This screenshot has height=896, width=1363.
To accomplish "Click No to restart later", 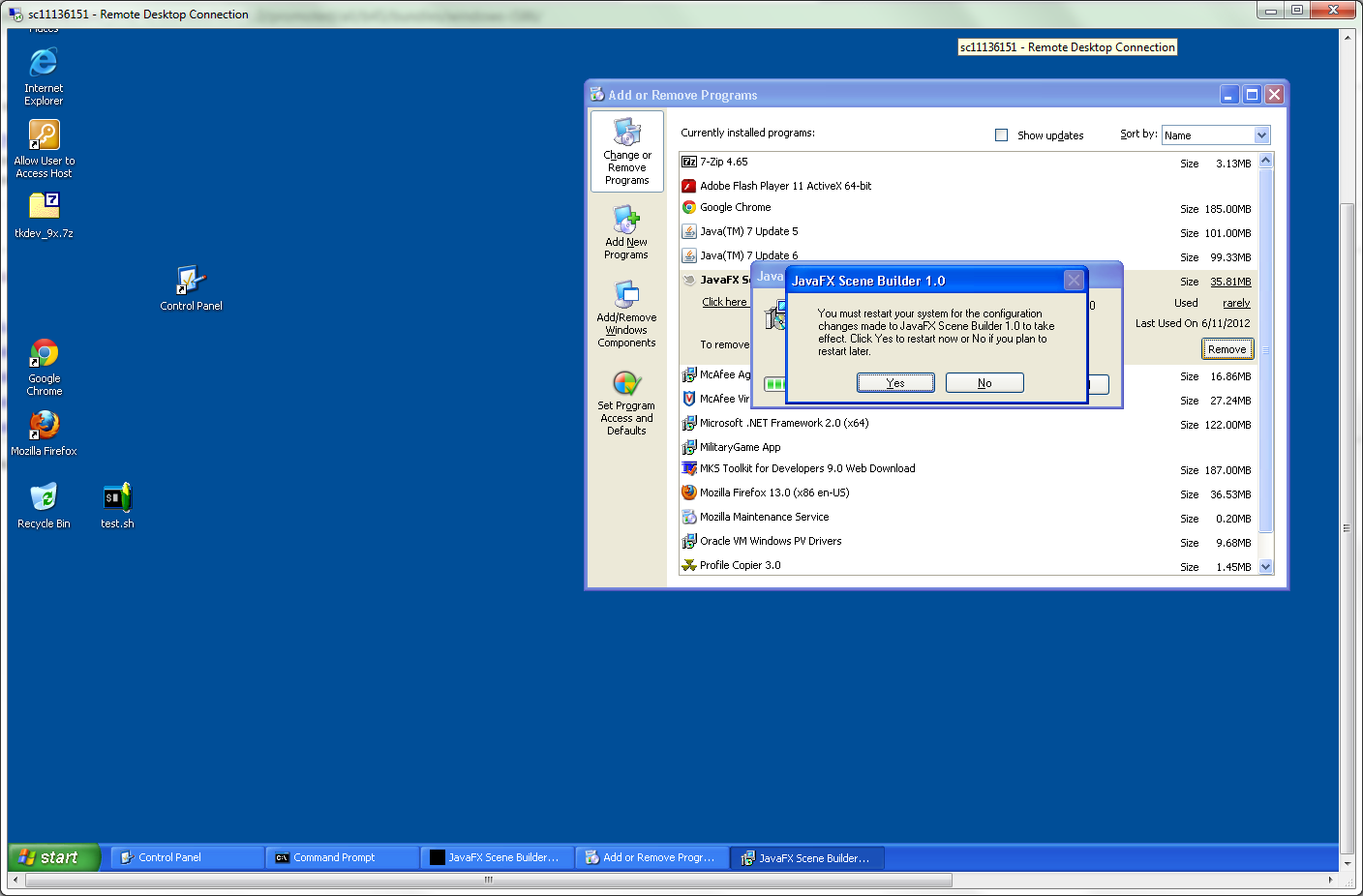I will pos(984,383).
